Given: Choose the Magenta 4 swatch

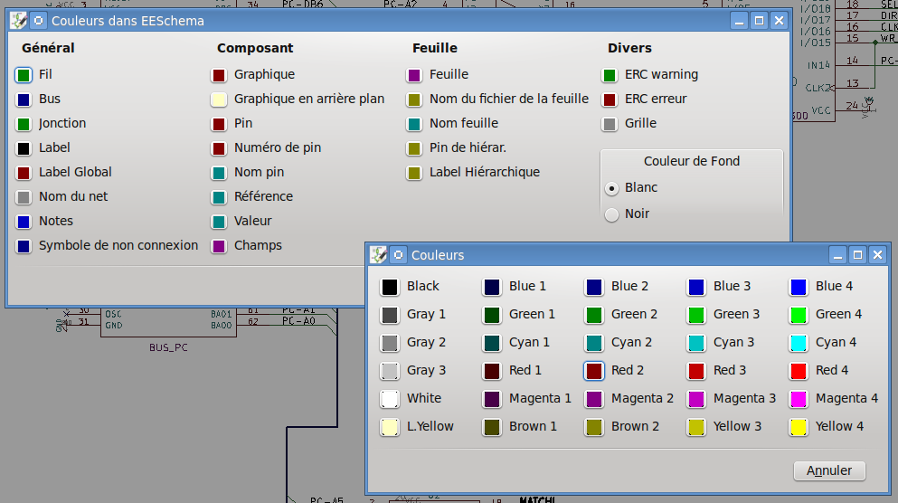Looking at the screenshot, I should 798,399.
